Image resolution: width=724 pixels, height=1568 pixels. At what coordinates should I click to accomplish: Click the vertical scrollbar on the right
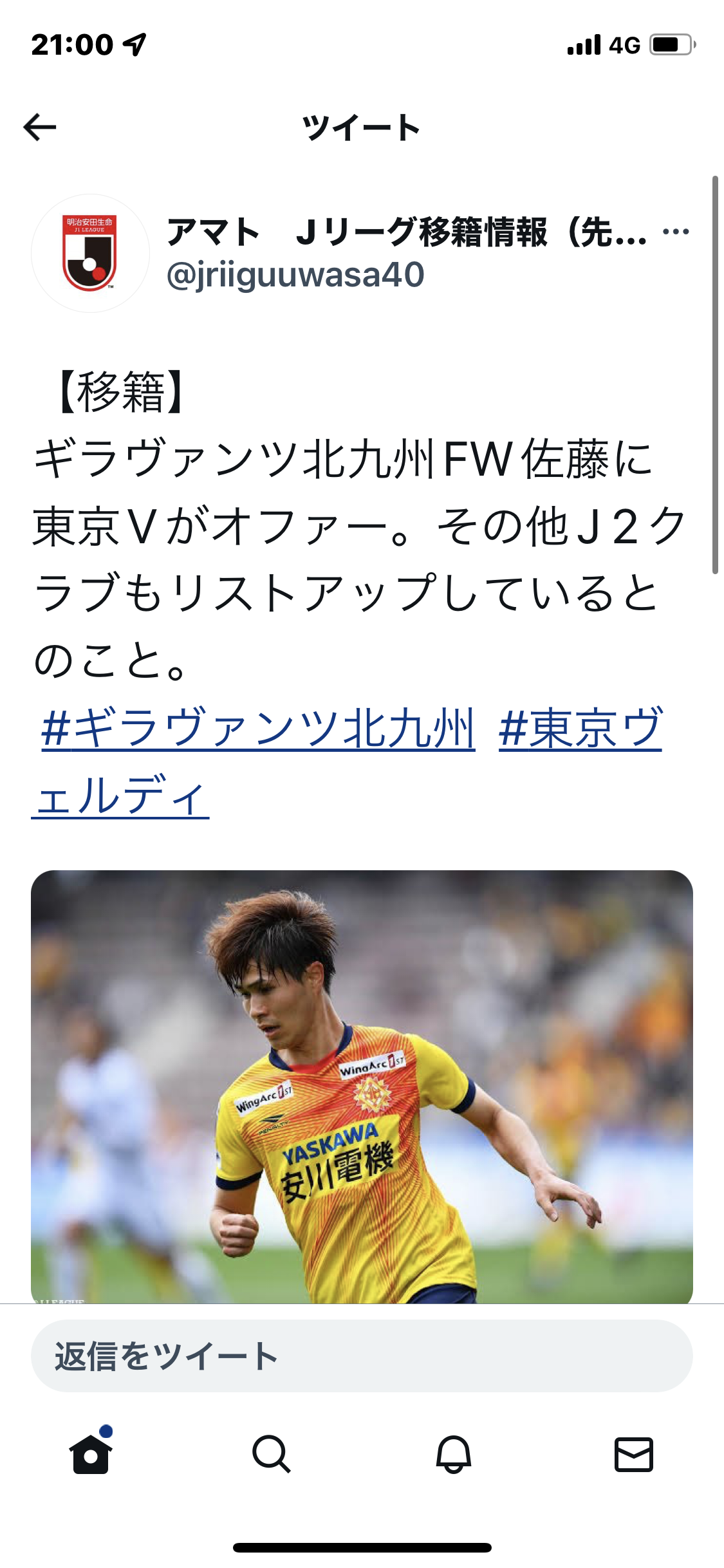[715, 374]
